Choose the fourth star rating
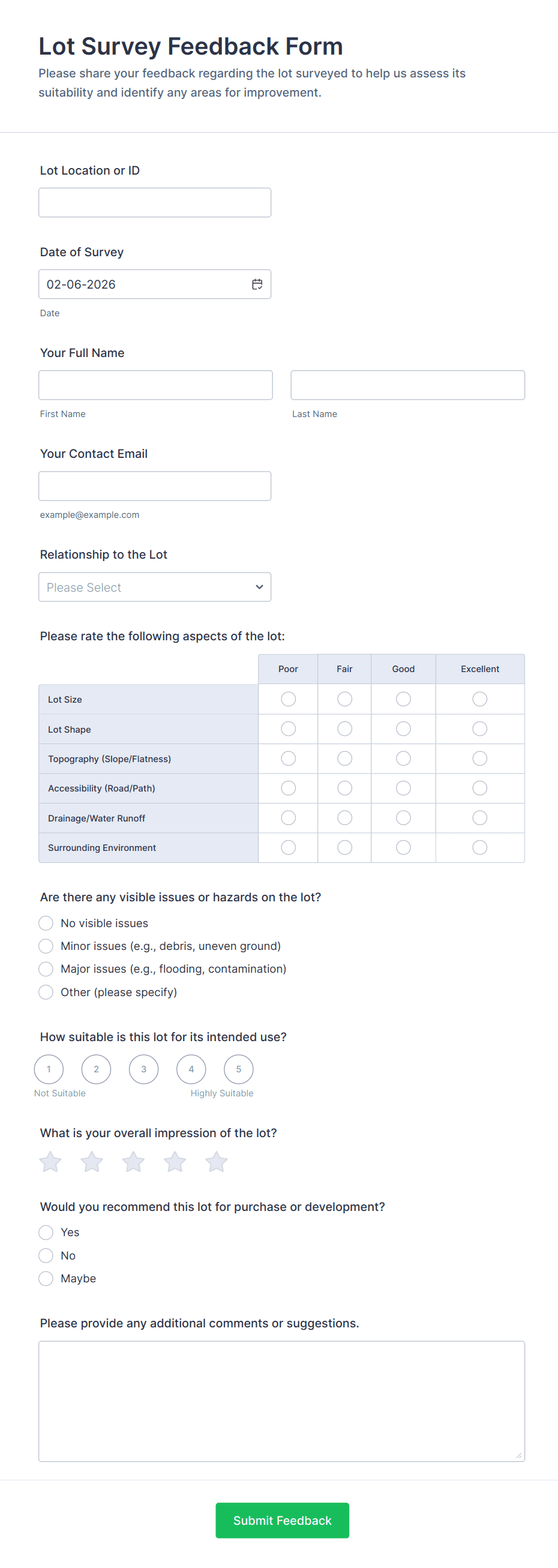 (175, 1161)
